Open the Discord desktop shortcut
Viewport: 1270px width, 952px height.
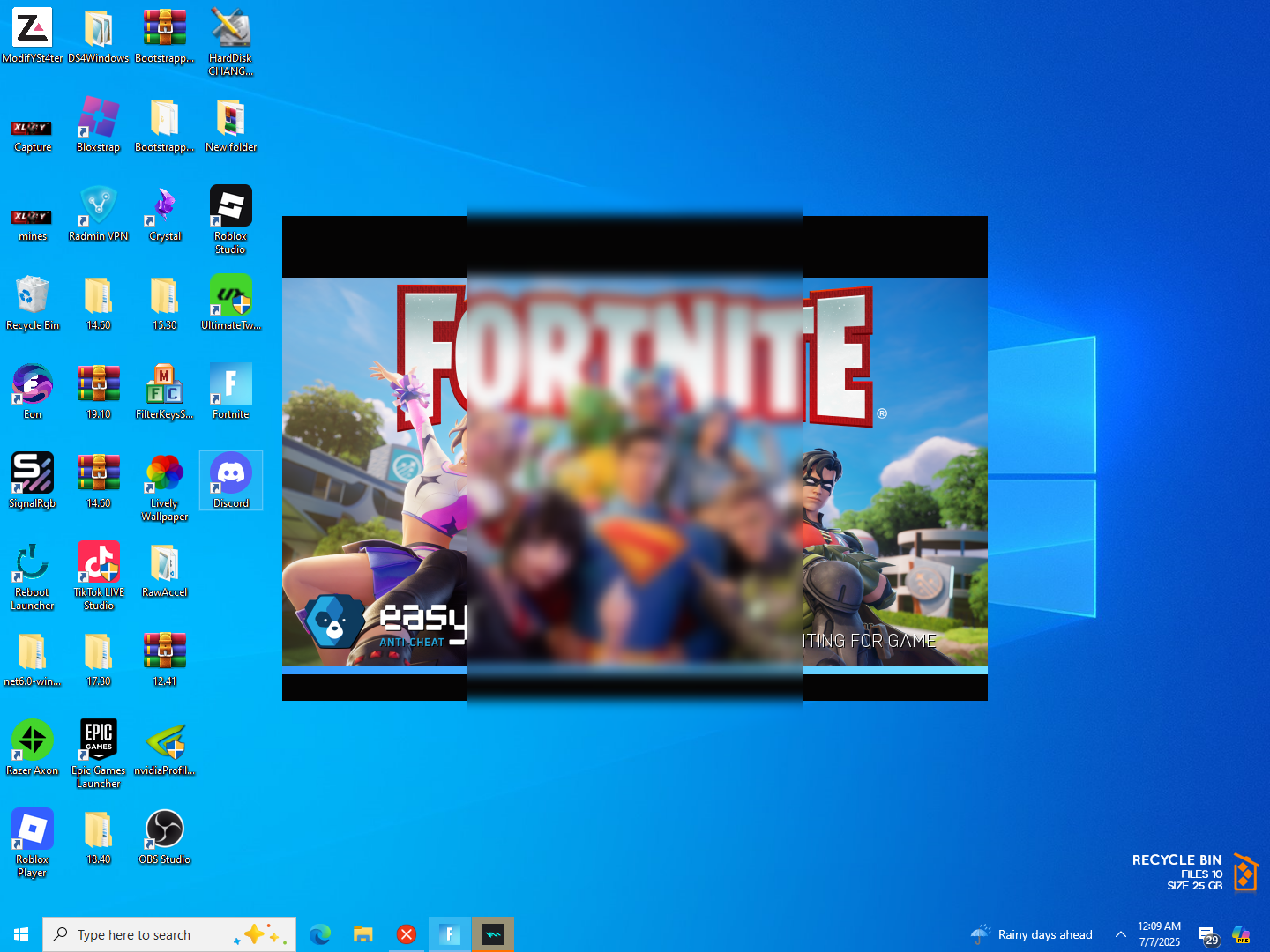(x=230, y=481)
